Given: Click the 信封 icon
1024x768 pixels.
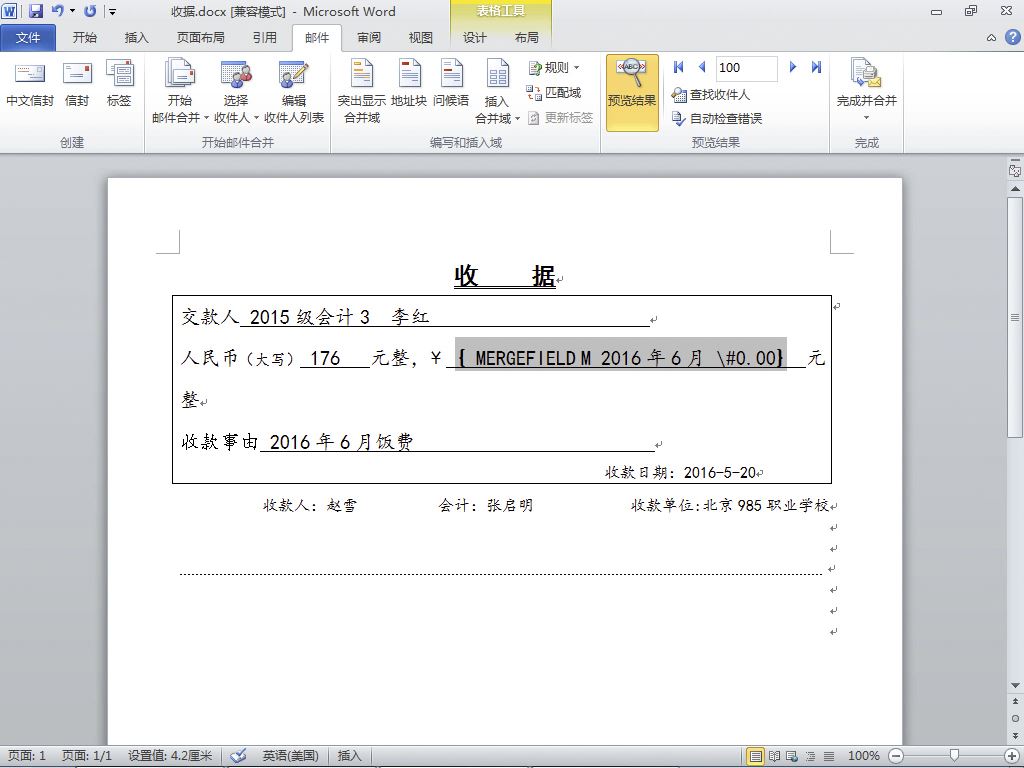Looking at the screenshot, I should coord(77,84).
